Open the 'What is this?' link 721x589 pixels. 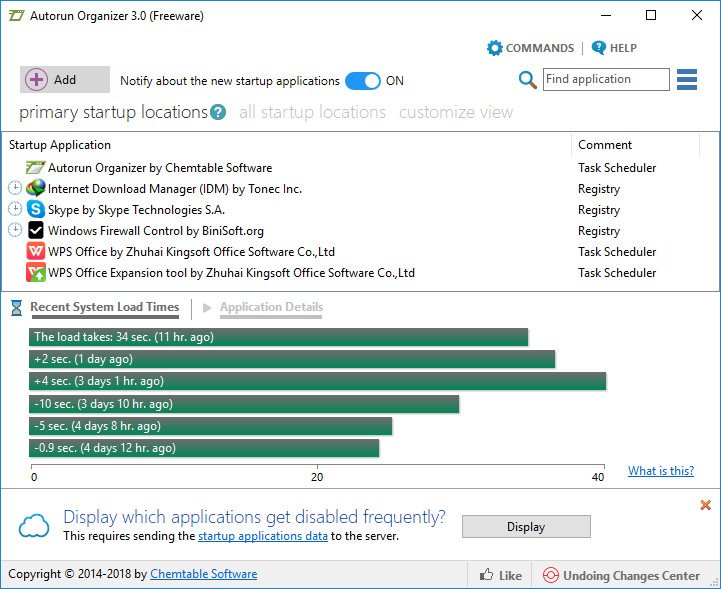tap(660, 471)
